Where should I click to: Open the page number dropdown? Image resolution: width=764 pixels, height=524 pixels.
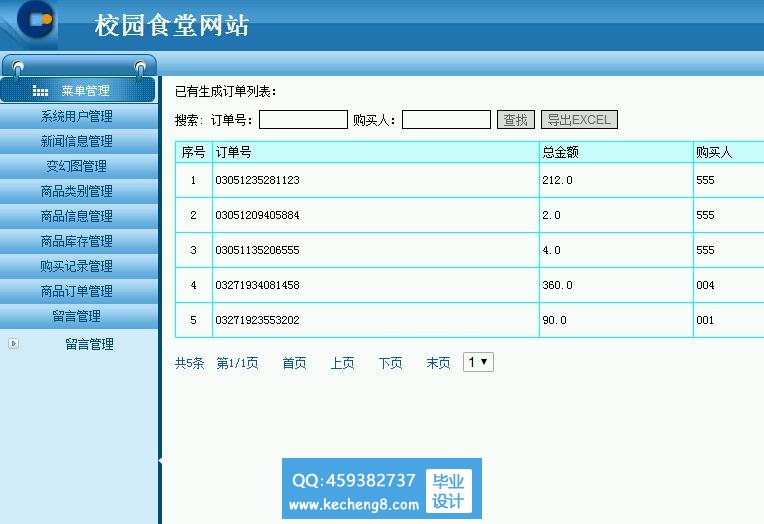[x=478, y=362]
